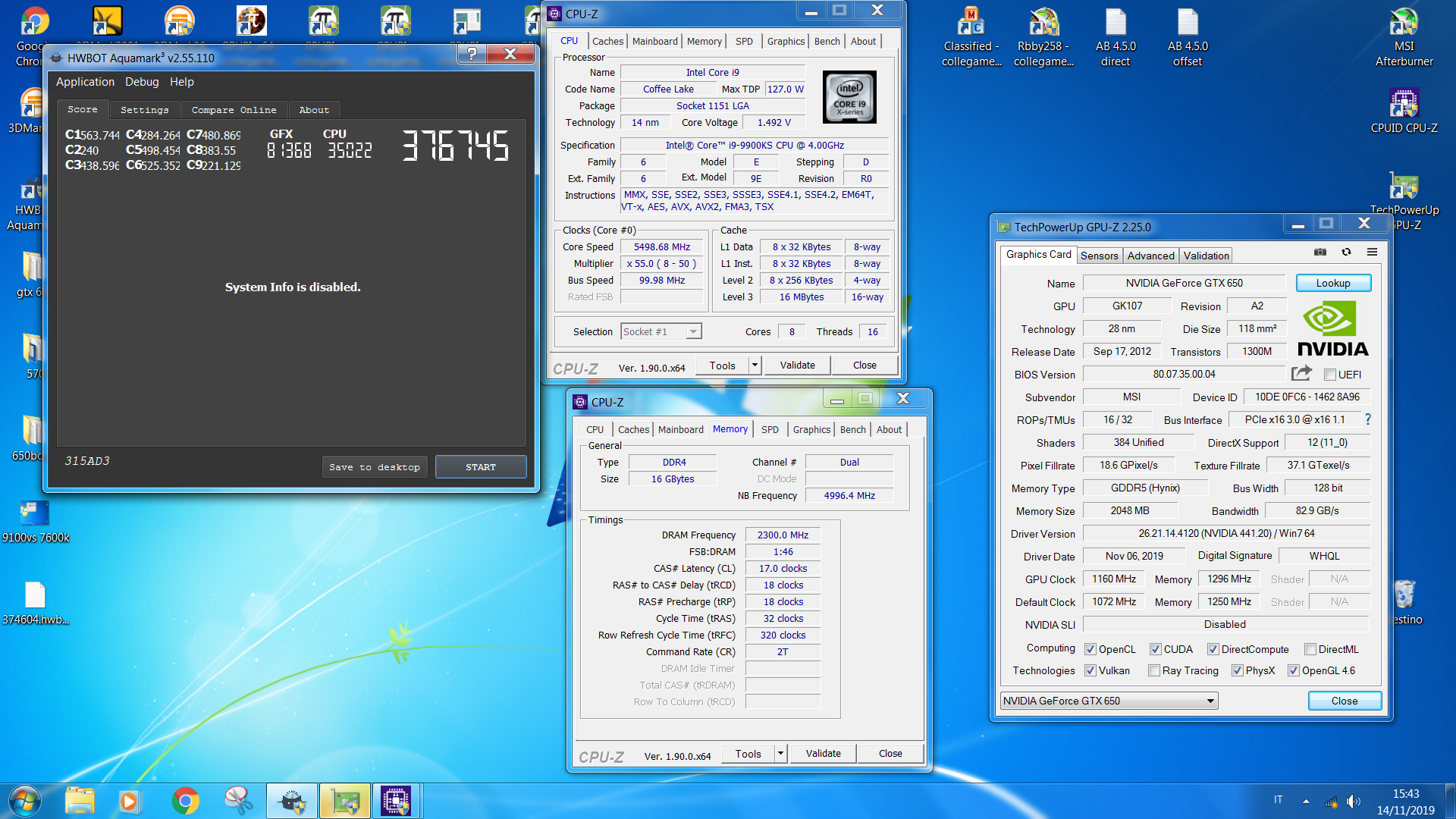Open File Explorer from the taskbar

[x=80, y=801]
